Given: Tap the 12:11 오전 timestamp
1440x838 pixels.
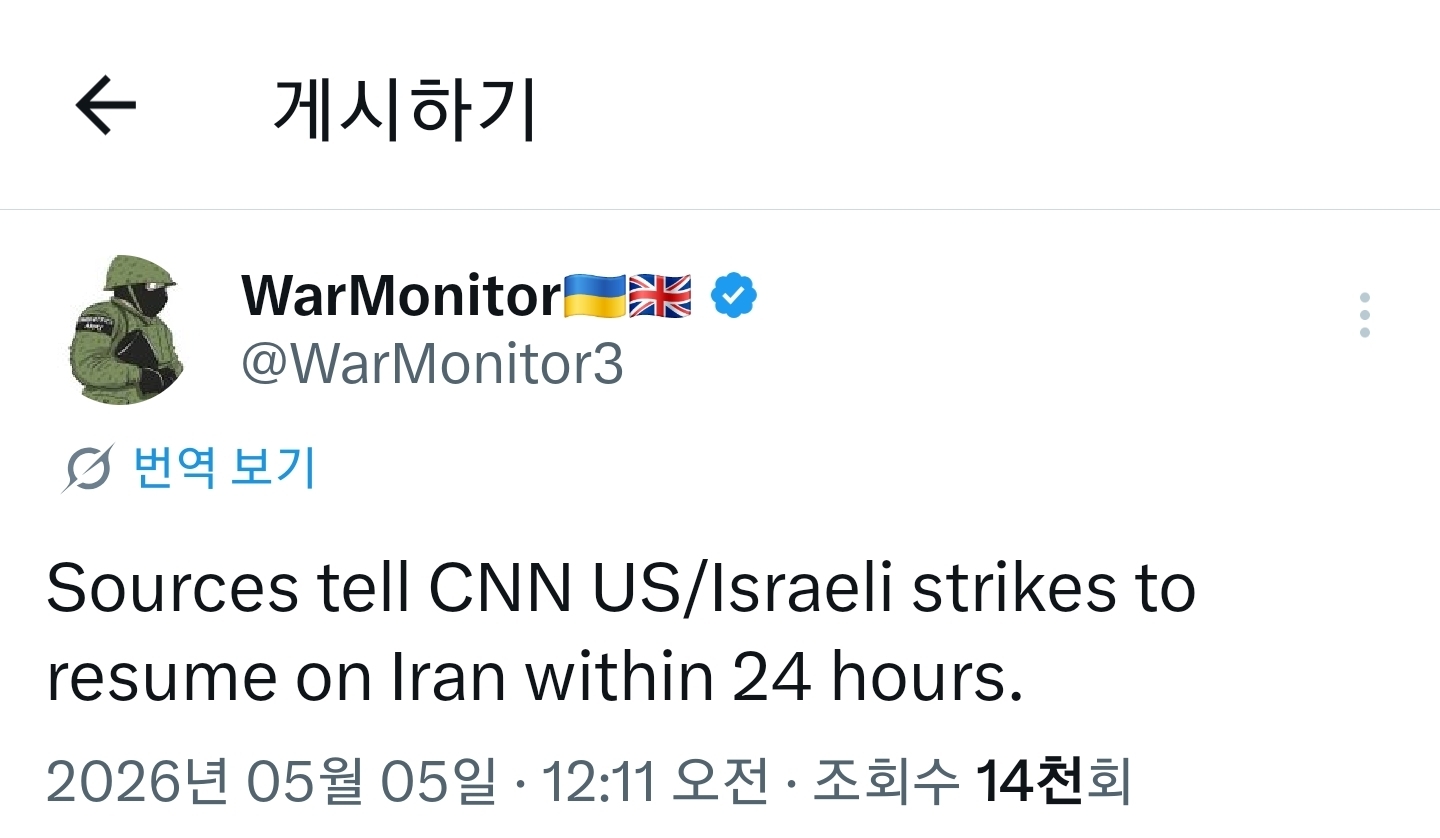Looking at the screenshot, I should click(655, 782).
